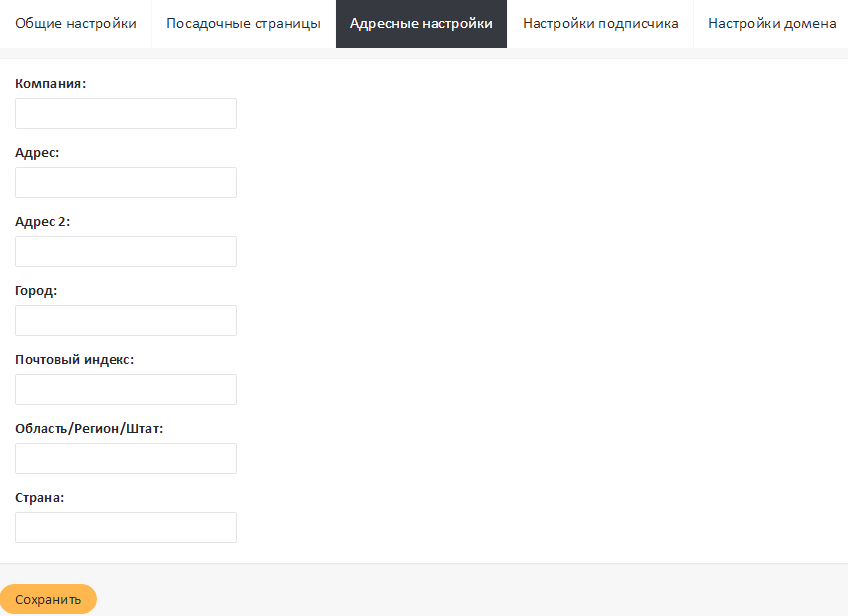Click the Компания input field

126,114
